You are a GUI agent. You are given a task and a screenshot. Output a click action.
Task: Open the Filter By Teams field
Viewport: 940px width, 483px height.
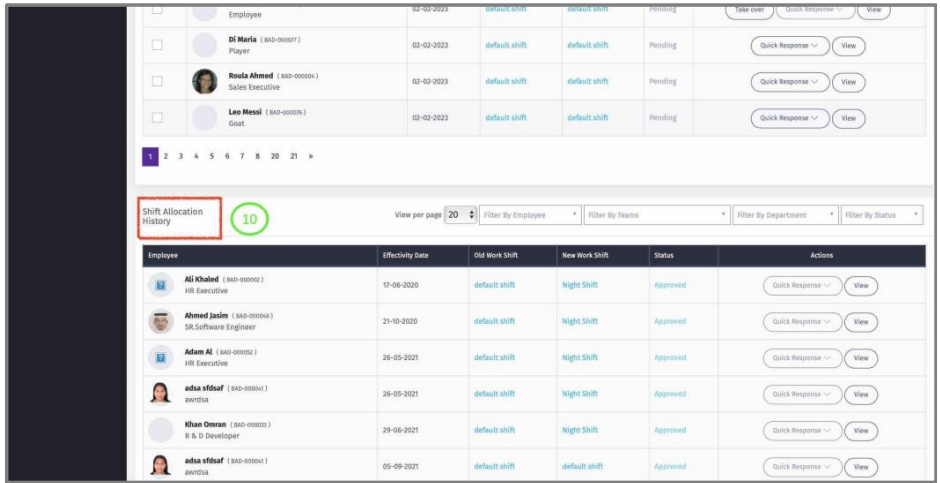[655, 215]
